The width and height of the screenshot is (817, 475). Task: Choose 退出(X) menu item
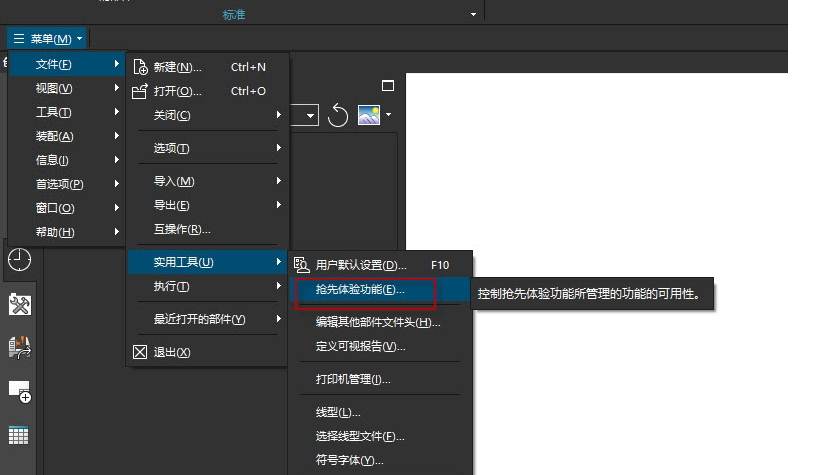207,352
